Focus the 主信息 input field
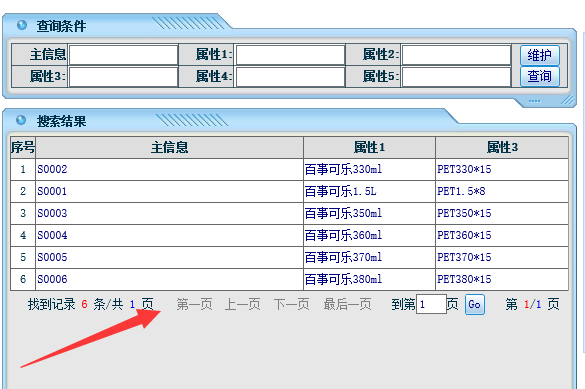This screenshot has height=389, width=585. click(123, 55)
